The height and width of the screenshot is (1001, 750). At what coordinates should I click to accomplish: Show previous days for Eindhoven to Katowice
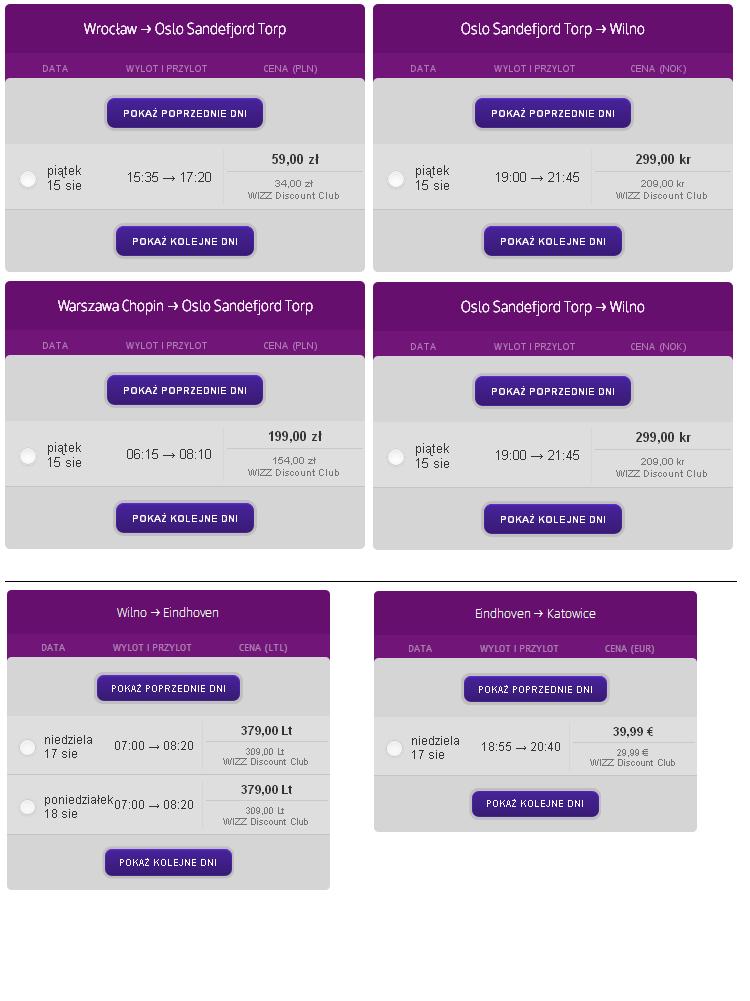[536, 689]
